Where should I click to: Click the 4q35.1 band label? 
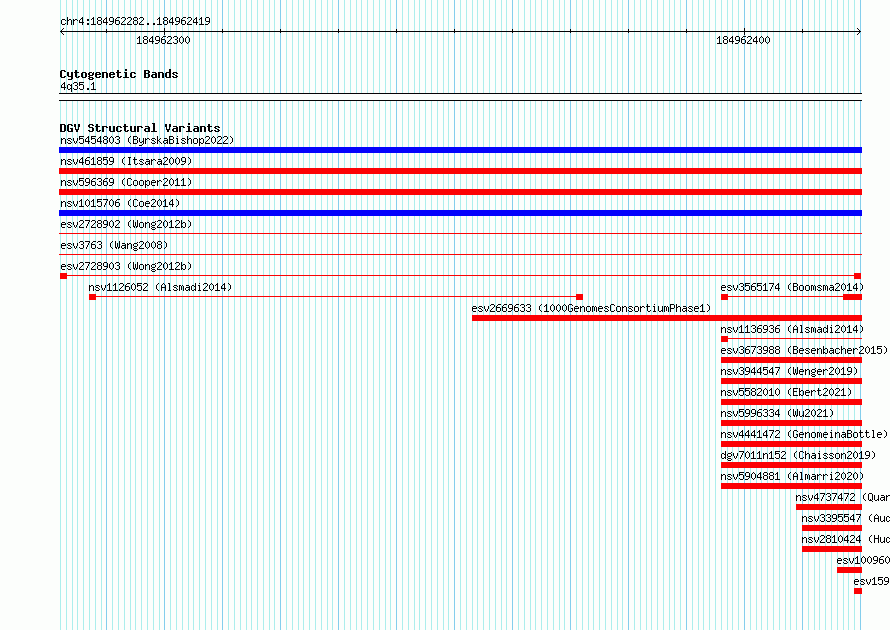tap(78, 86)
